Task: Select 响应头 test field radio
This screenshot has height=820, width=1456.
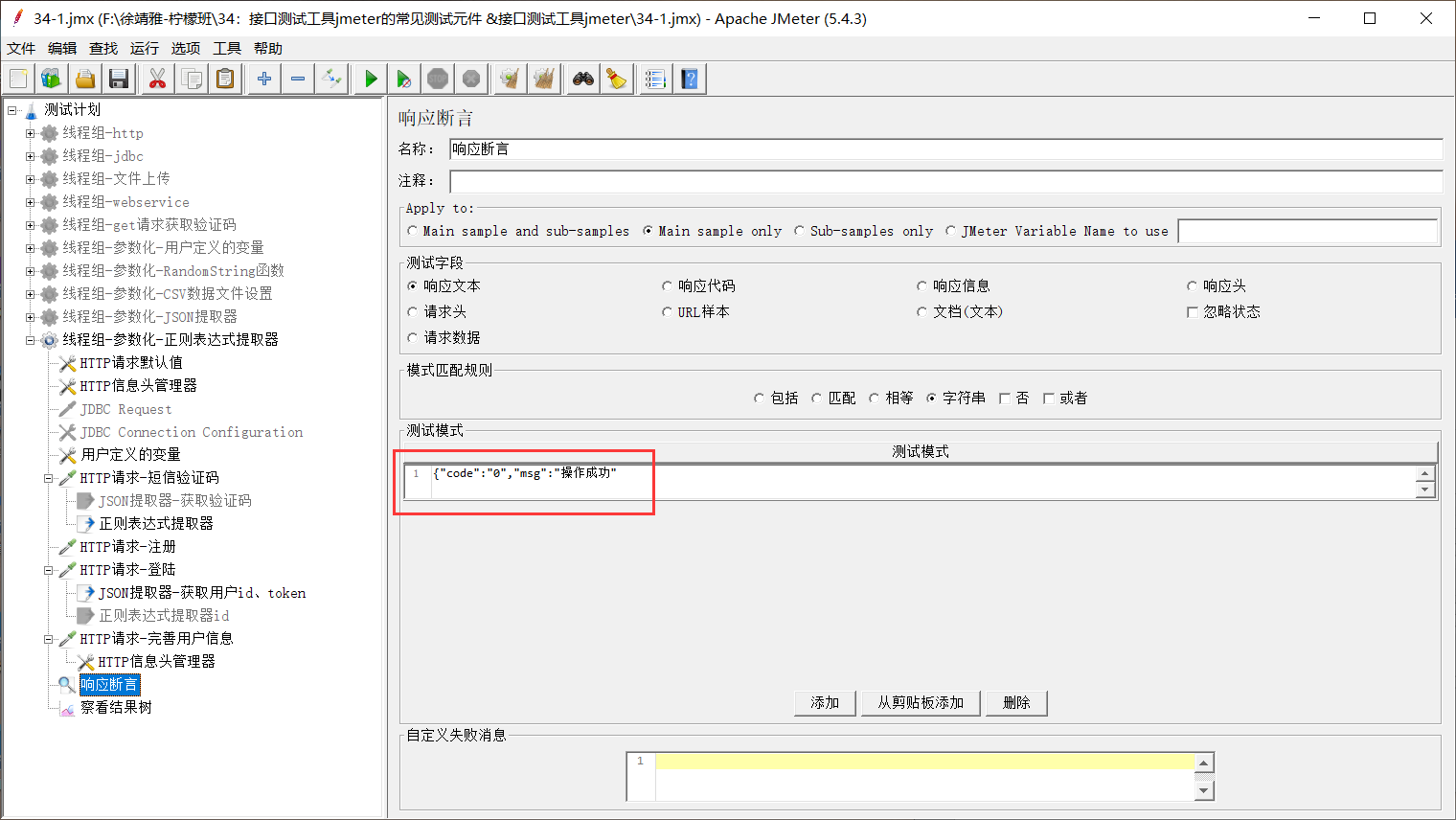Action: tap(1217, 285)
